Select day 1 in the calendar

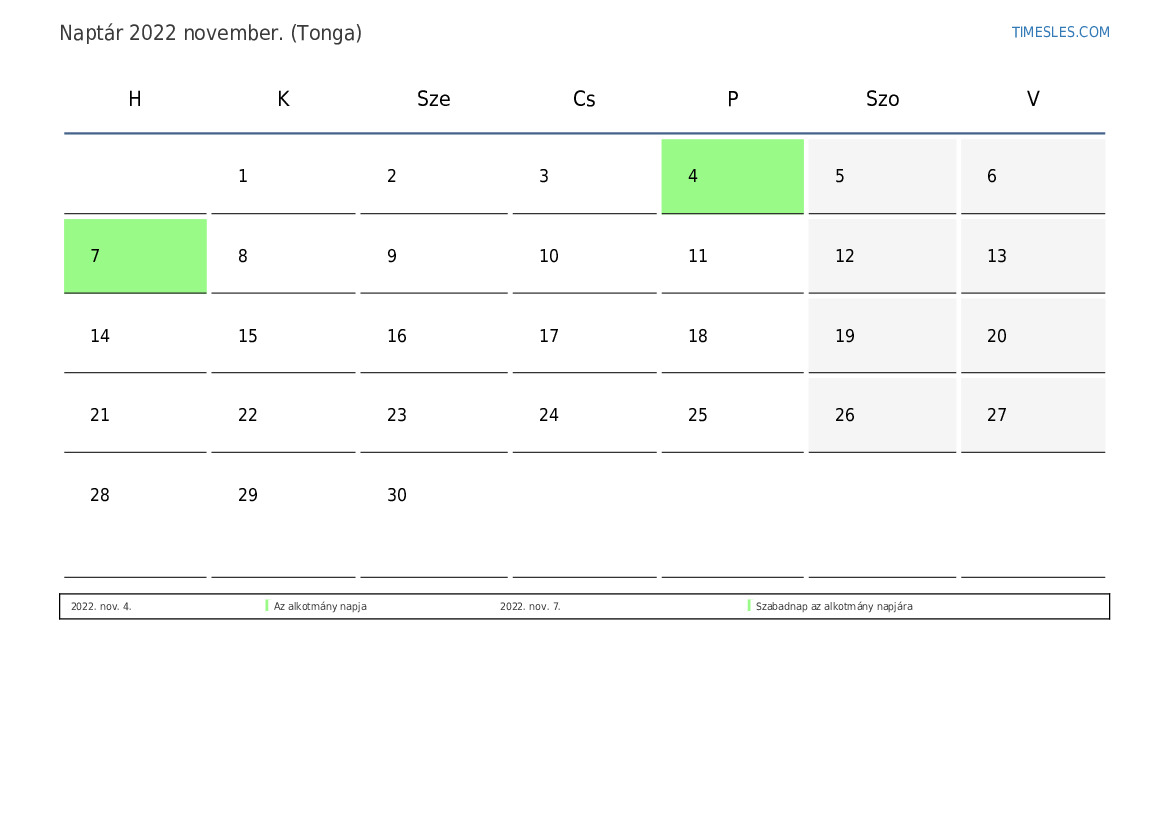283,176
